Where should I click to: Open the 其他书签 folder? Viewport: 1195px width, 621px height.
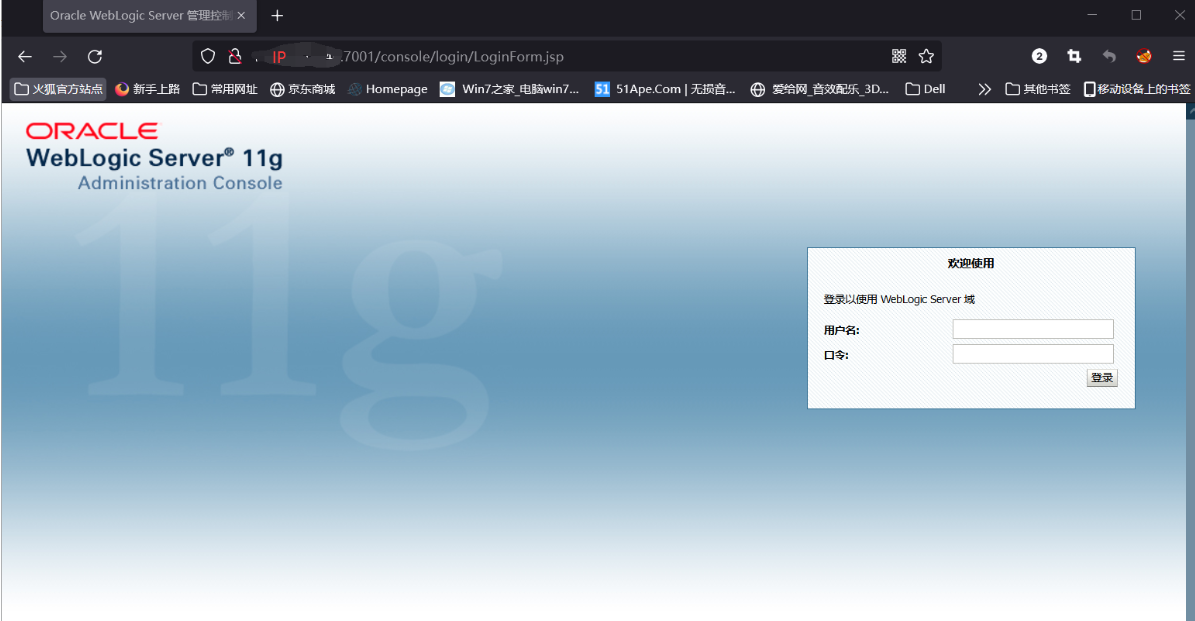click(x=1037, y=89)
